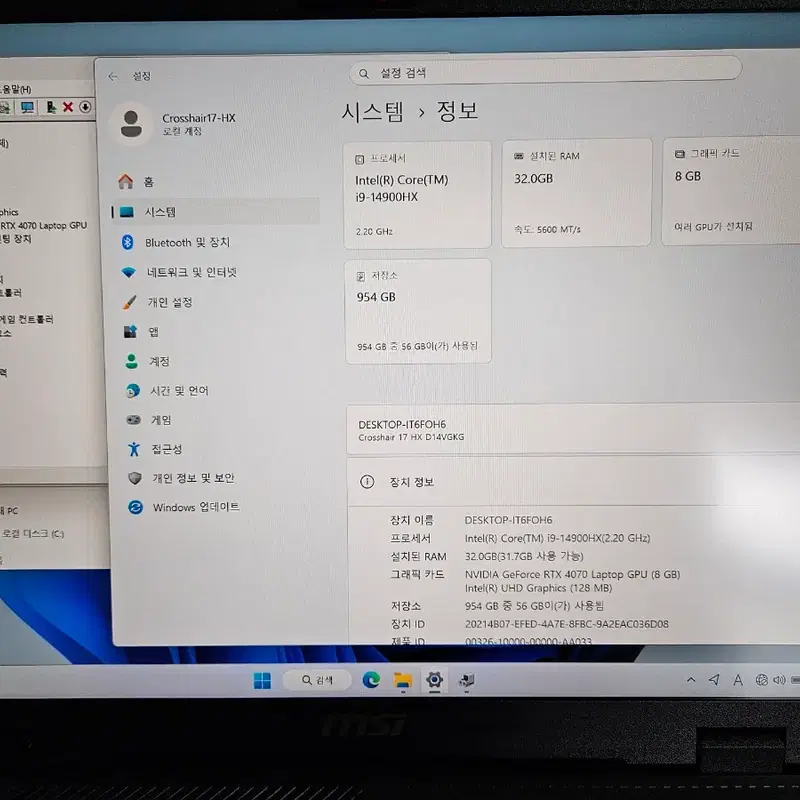Open File Explorer from the taskbar
Screen dimensions: 800x800
(403, 681)
